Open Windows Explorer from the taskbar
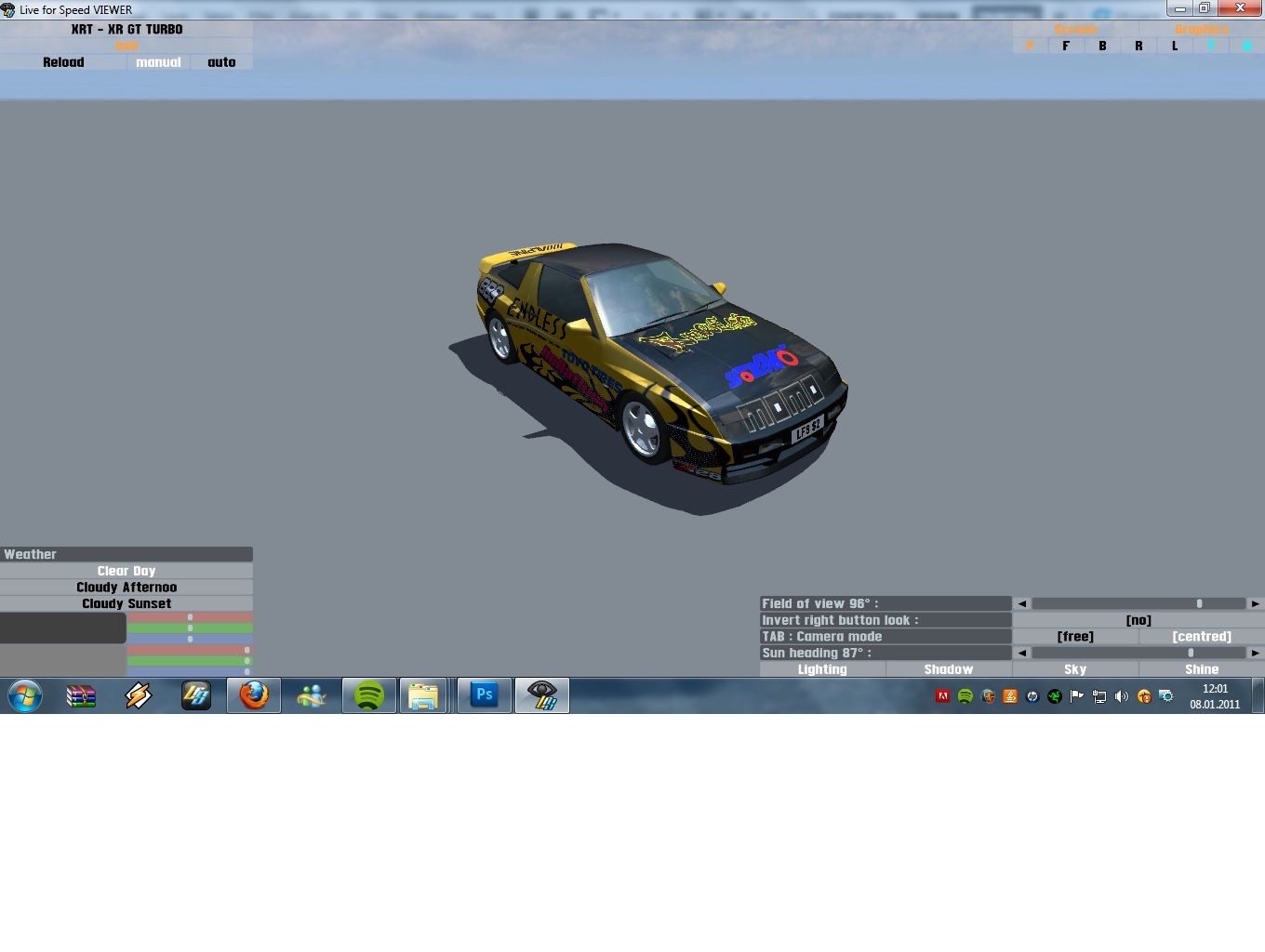This screenshot has width=1265, height=952. (x=423, y=695)
